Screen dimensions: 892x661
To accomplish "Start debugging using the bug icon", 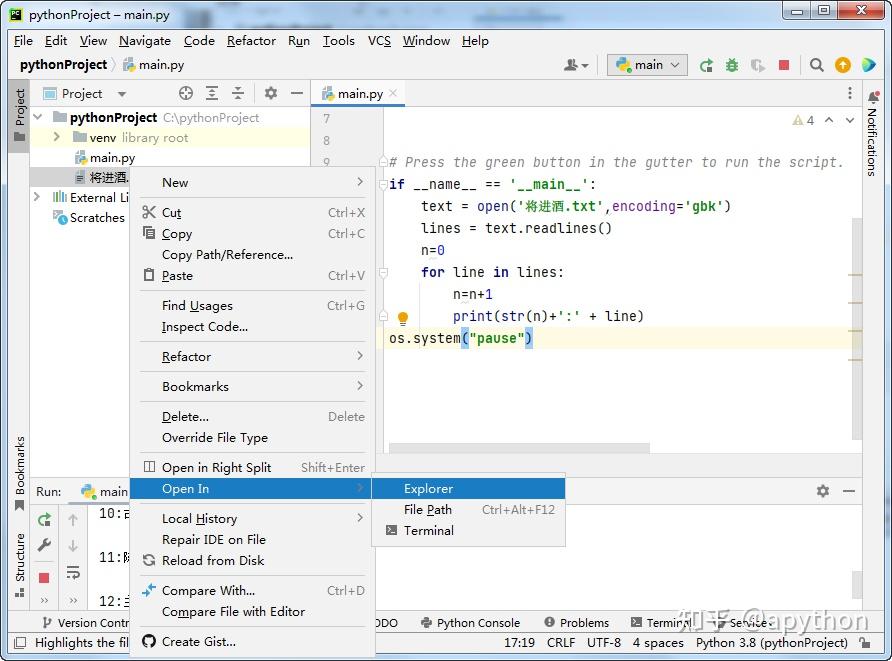I will [x=733, y=63].
